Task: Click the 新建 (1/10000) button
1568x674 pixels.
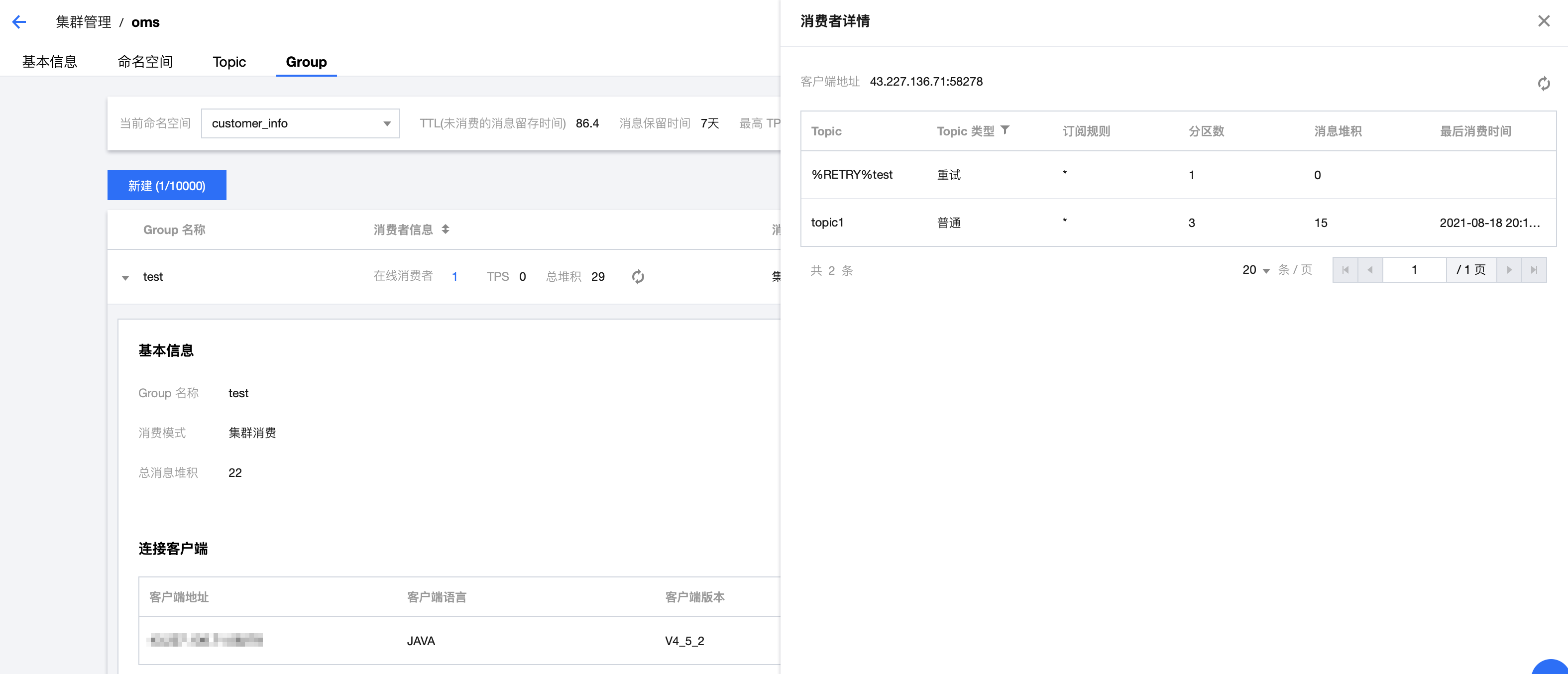Action: [x=166, y=185]
